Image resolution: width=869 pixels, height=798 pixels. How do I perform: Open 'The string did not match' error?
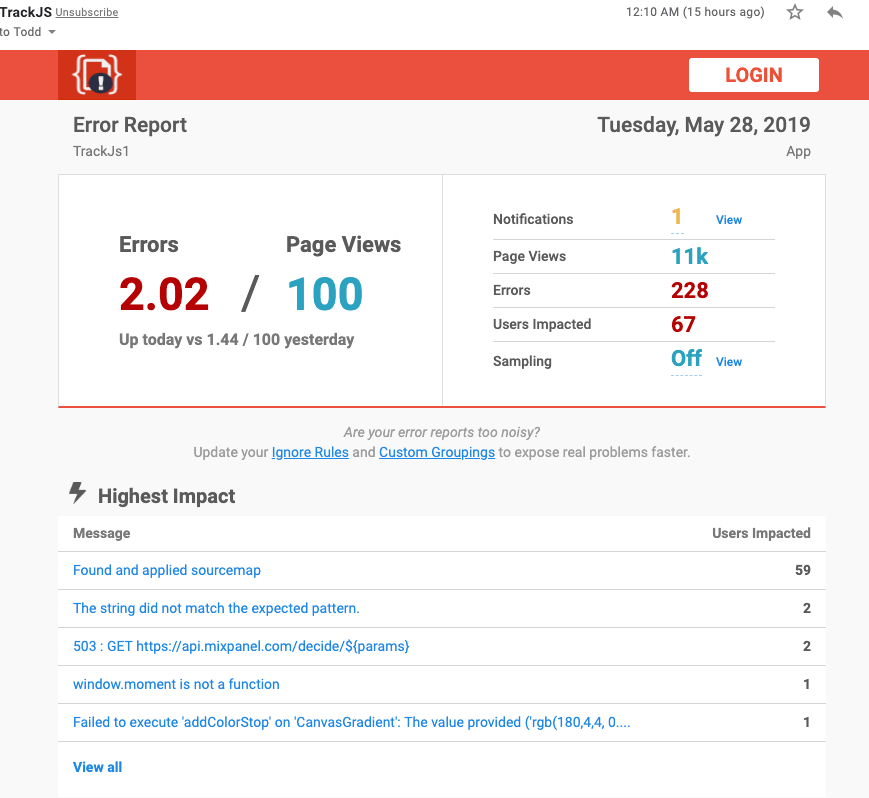tap(216, 608)
